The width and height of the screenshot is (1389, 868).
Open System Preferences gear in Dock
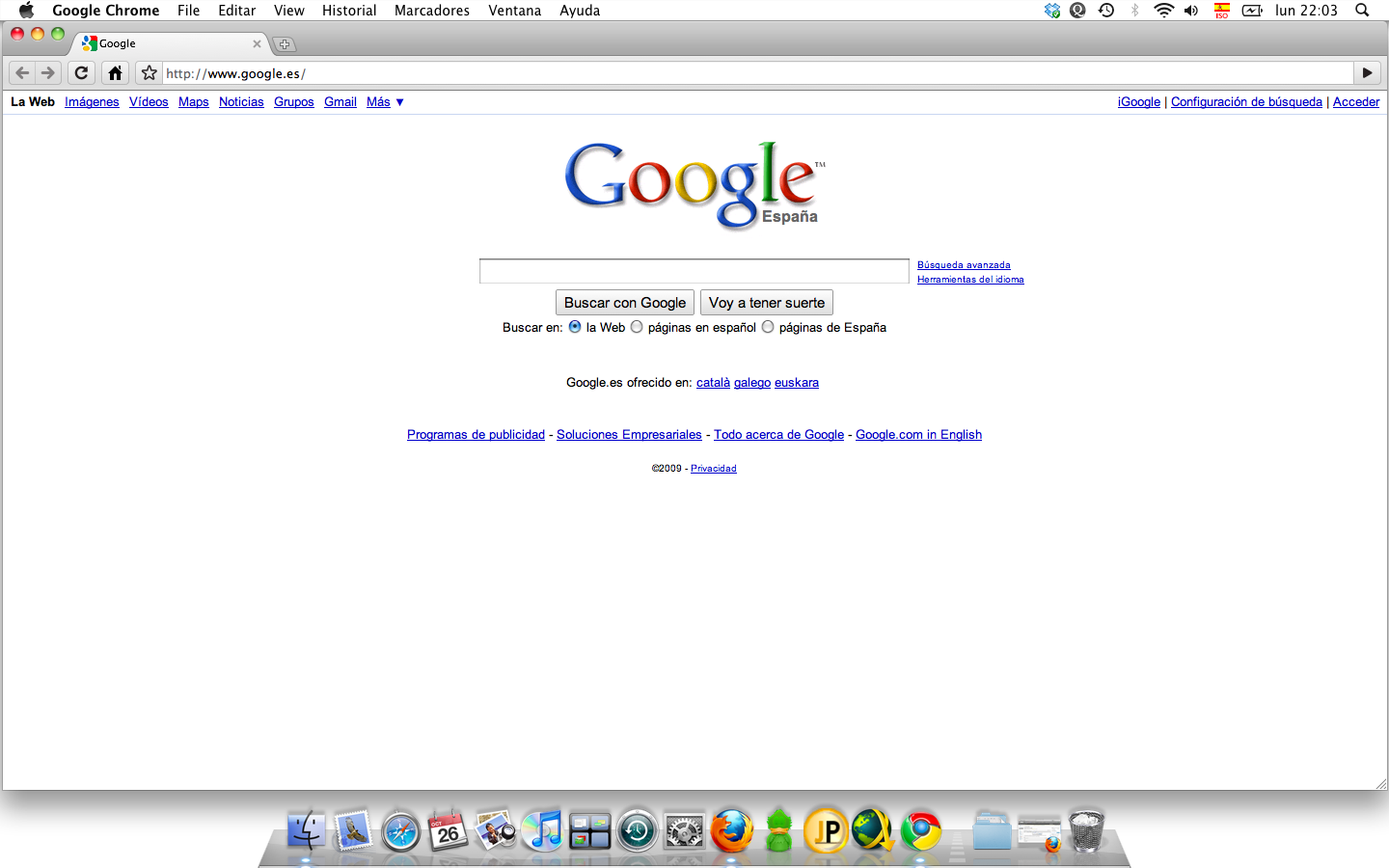[684, 831]
